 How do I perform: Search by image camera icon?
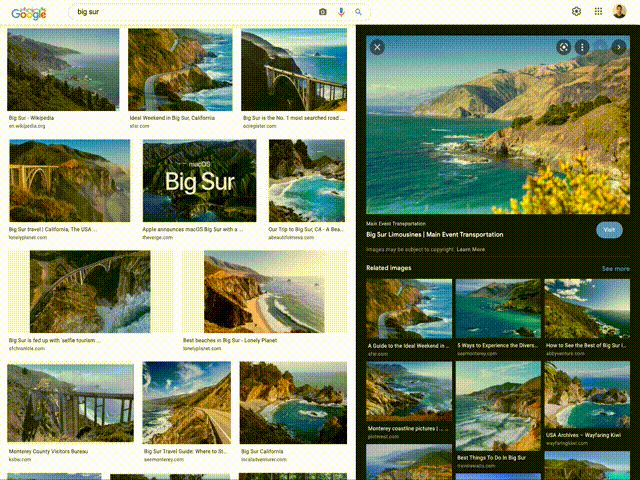point(322,12)
